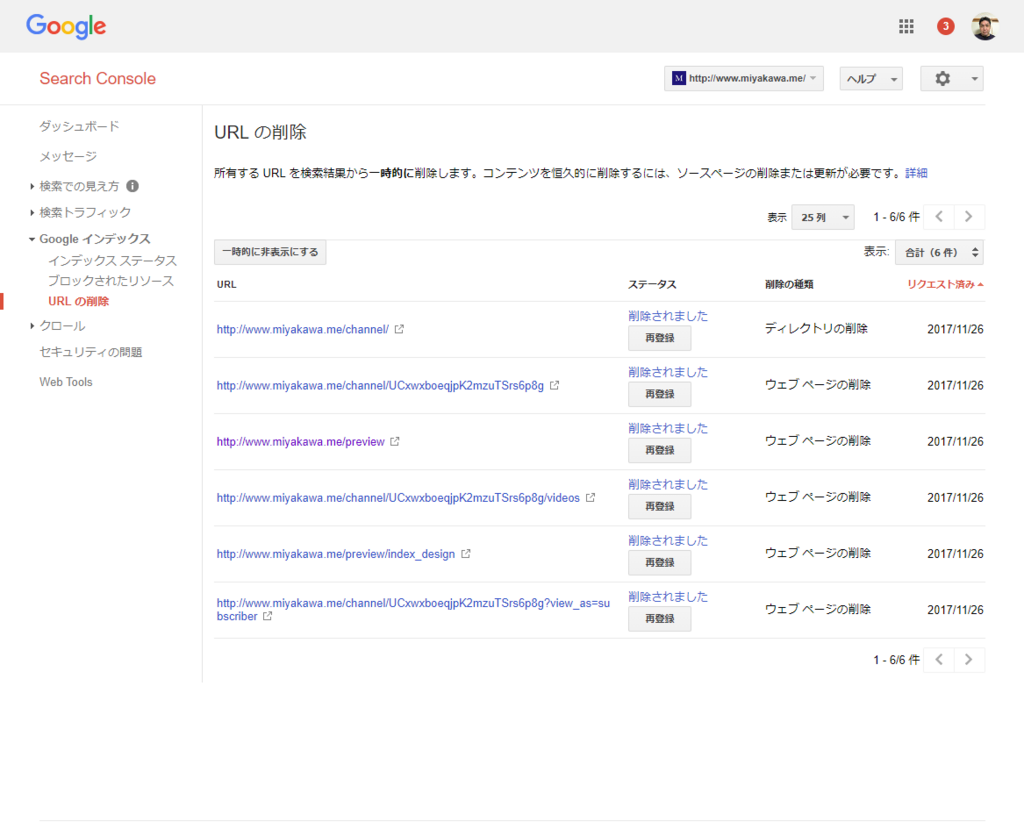Open インデックス ステータス in the sidebar
Screen dimensions: 1024x829
pos(112,261)
